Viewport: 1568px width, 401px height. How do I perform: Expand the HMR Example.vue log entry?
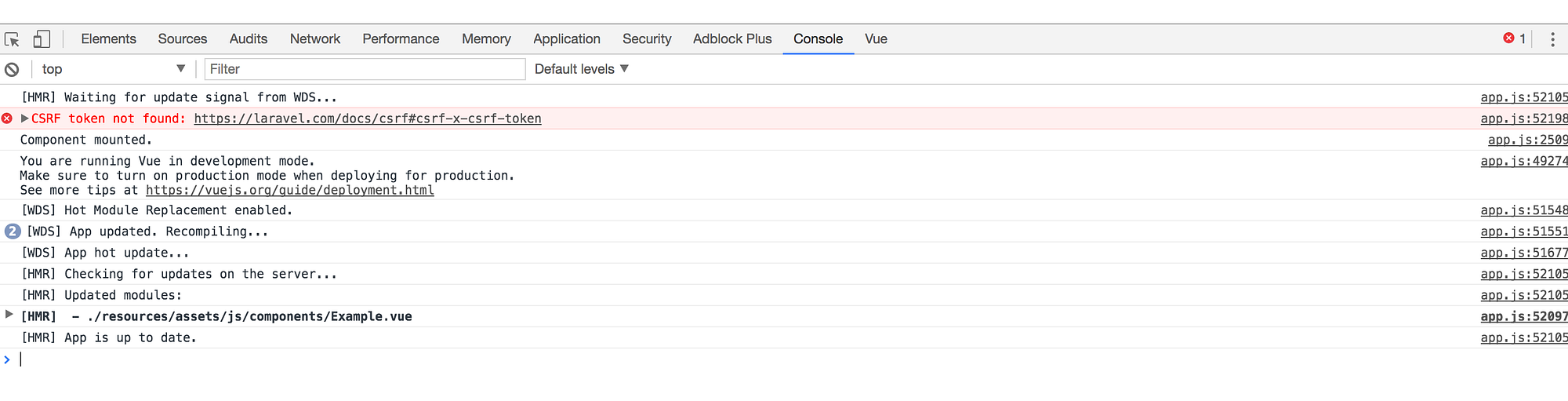click(x=9, y=315)
